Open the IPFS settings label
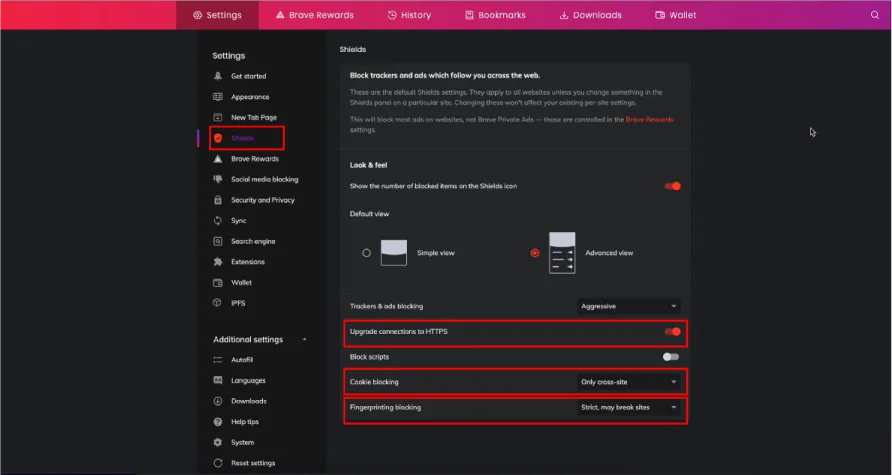892x475 pixels. (238, 303)
